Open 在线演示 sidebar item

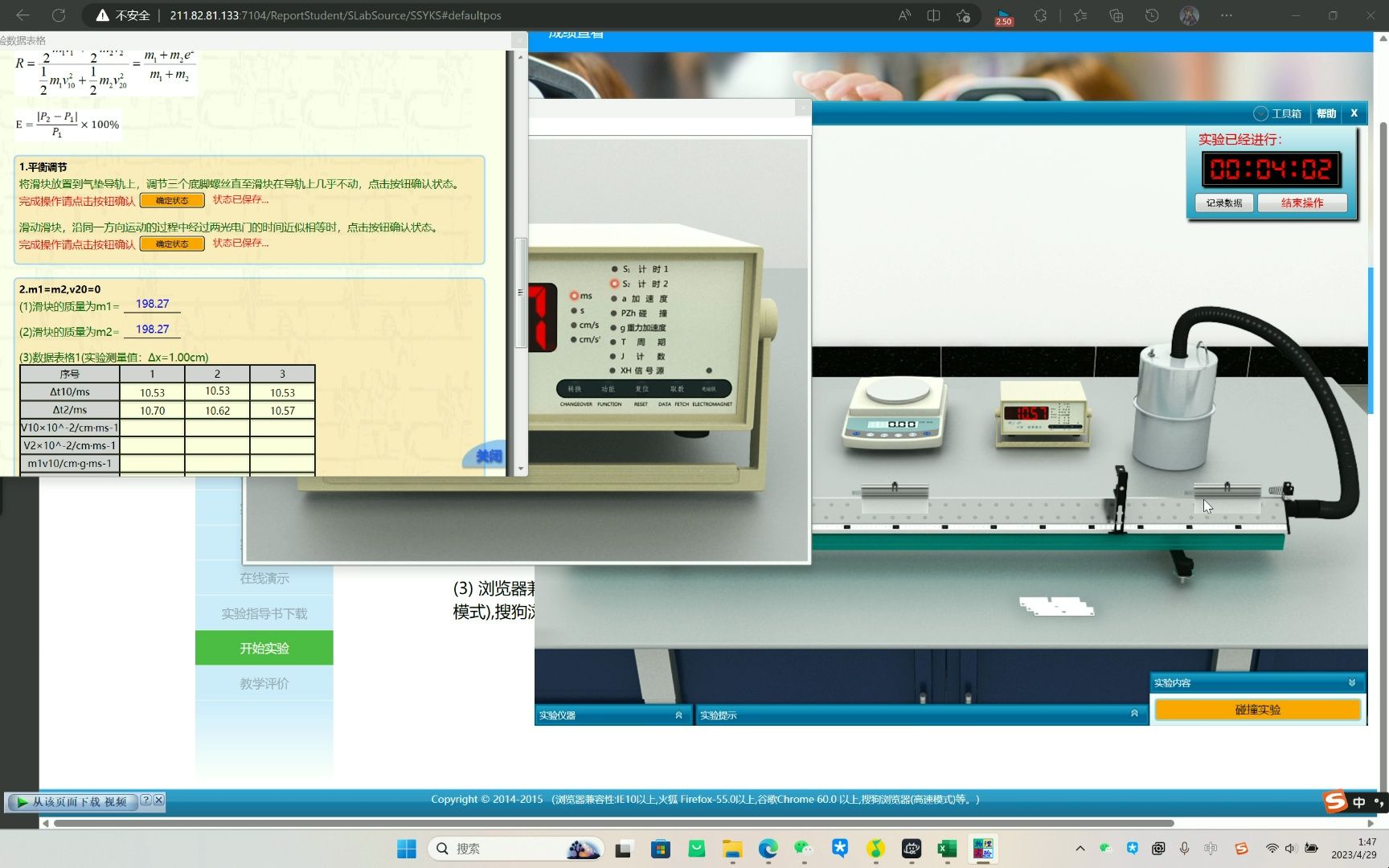[x=264, y=578]
